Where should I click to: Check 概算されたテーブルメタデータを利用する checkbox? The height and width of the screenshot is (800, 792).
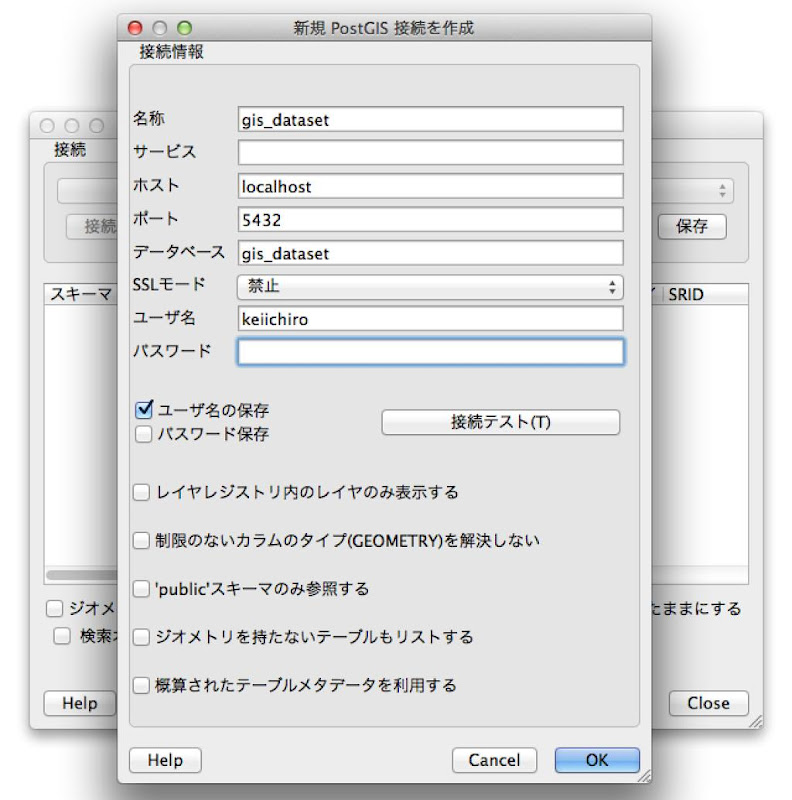coord(143,685)
